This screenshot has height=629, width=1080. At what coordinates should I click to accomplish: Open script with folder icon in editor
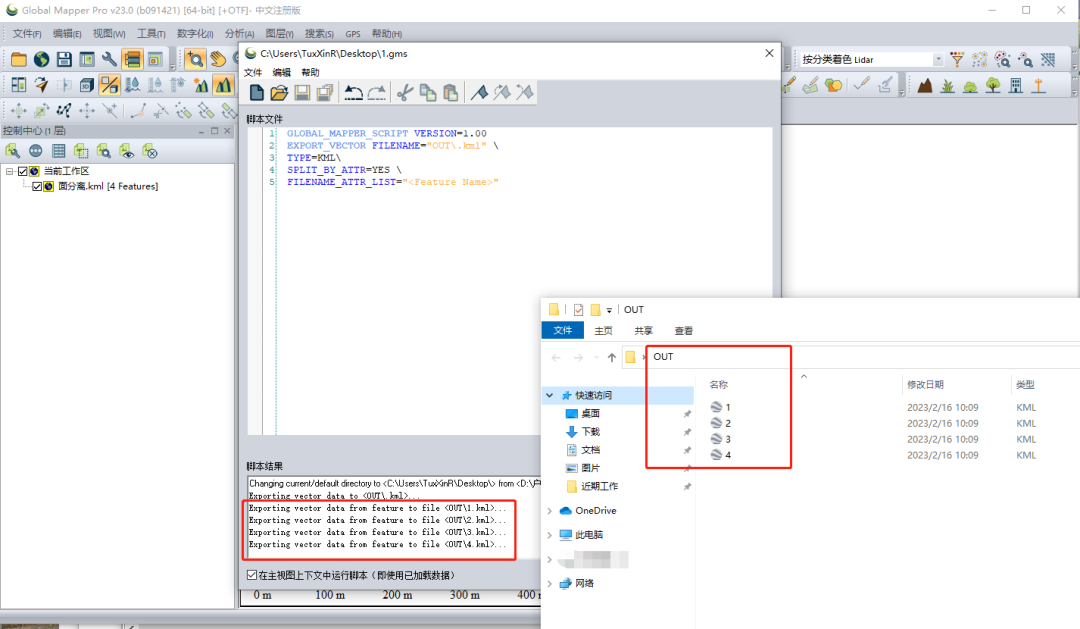pyautogui.click(x=279, y=93)
